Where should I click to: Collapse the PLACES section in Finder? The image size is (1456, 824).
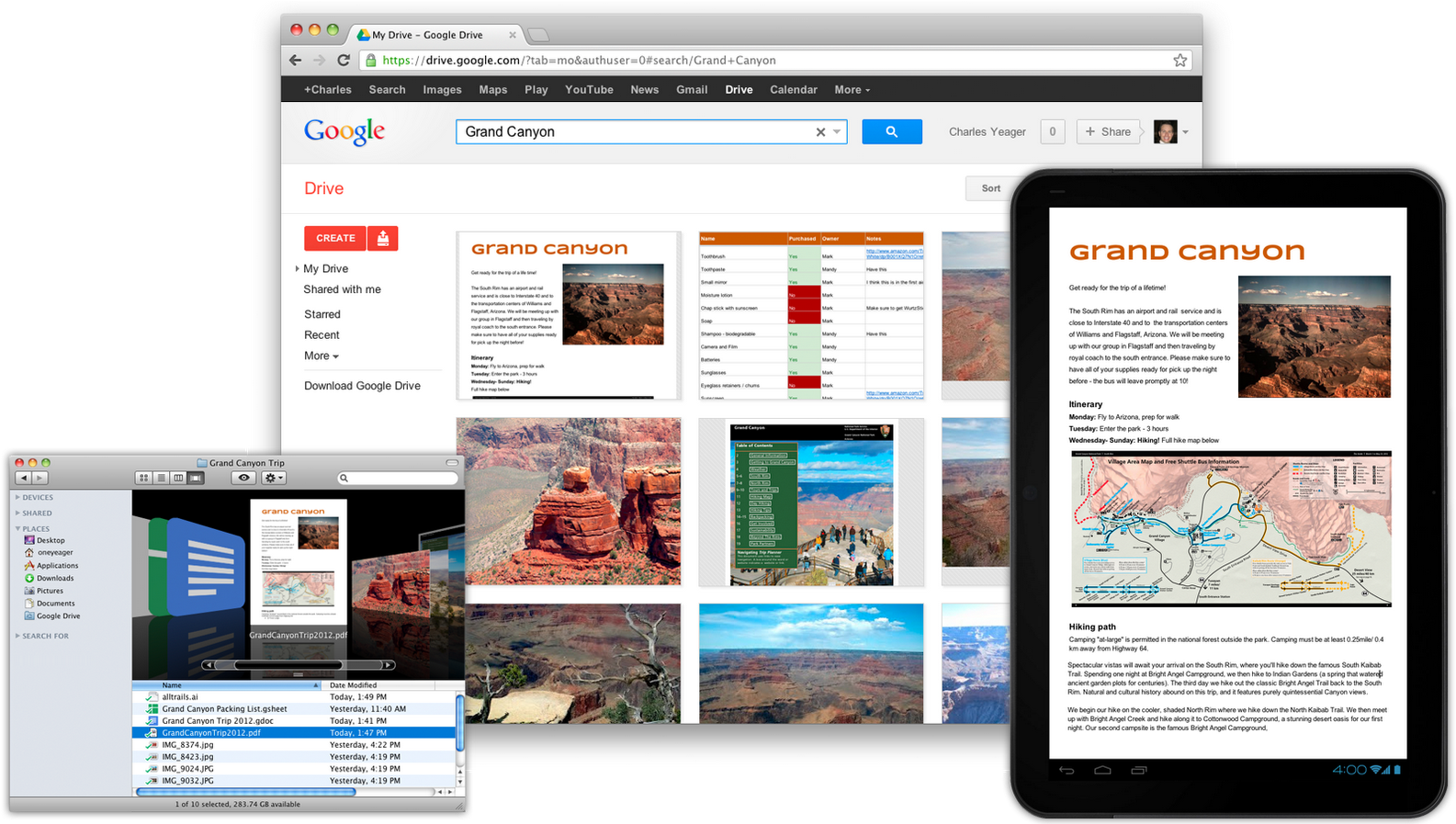(17, 529)
